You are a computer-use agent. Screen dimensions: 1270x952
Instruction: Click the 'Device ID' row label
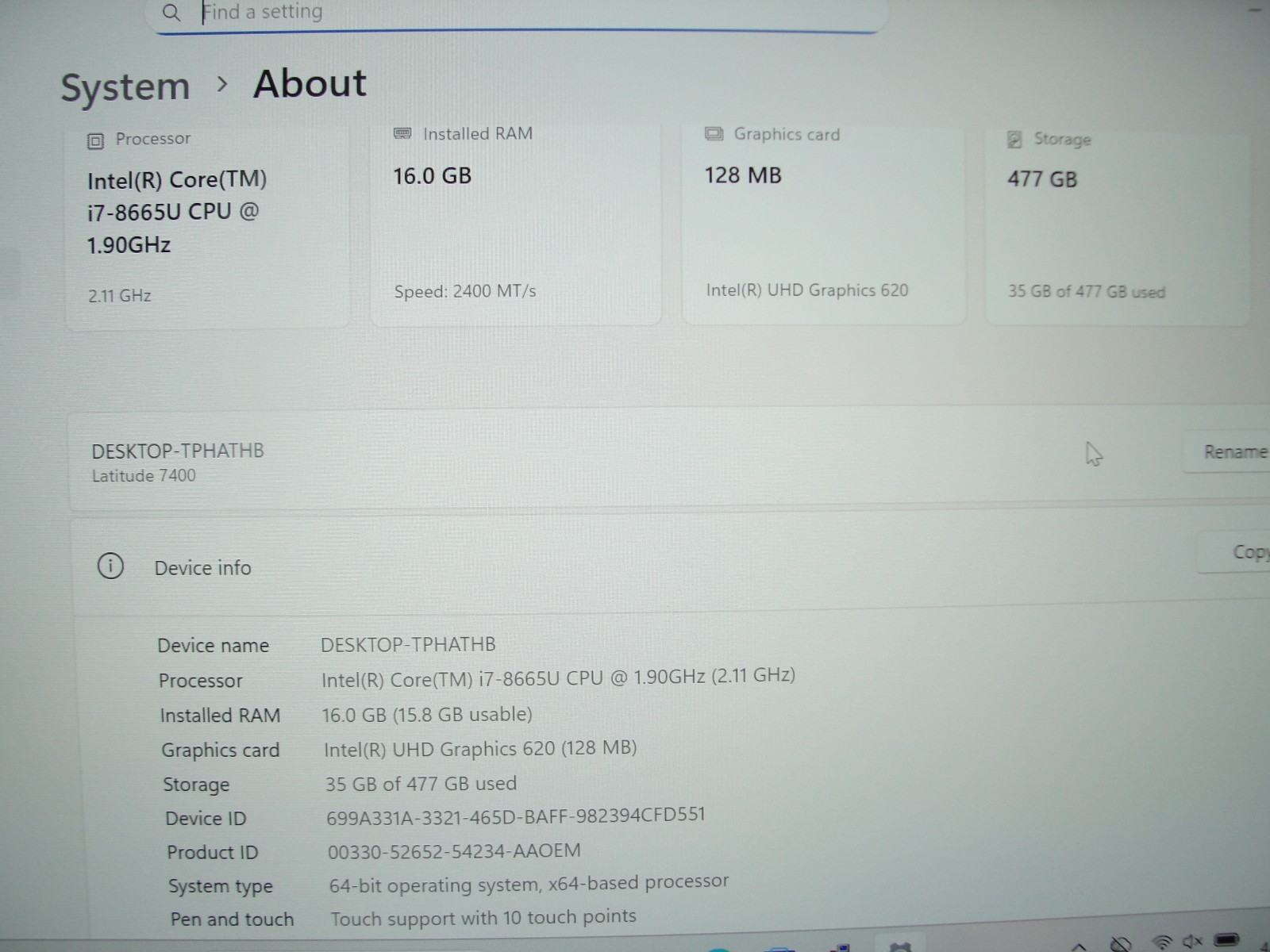pos(206,819)
